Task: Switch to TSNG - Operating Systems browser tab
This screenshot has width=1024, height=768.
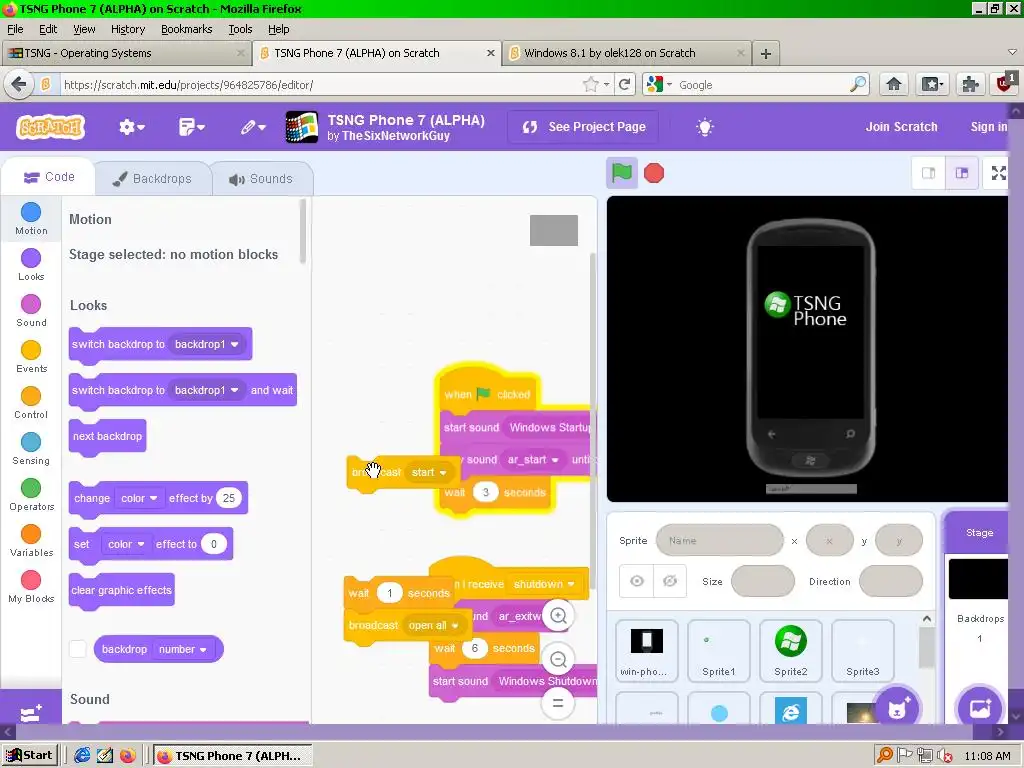Action: (125, 53)
